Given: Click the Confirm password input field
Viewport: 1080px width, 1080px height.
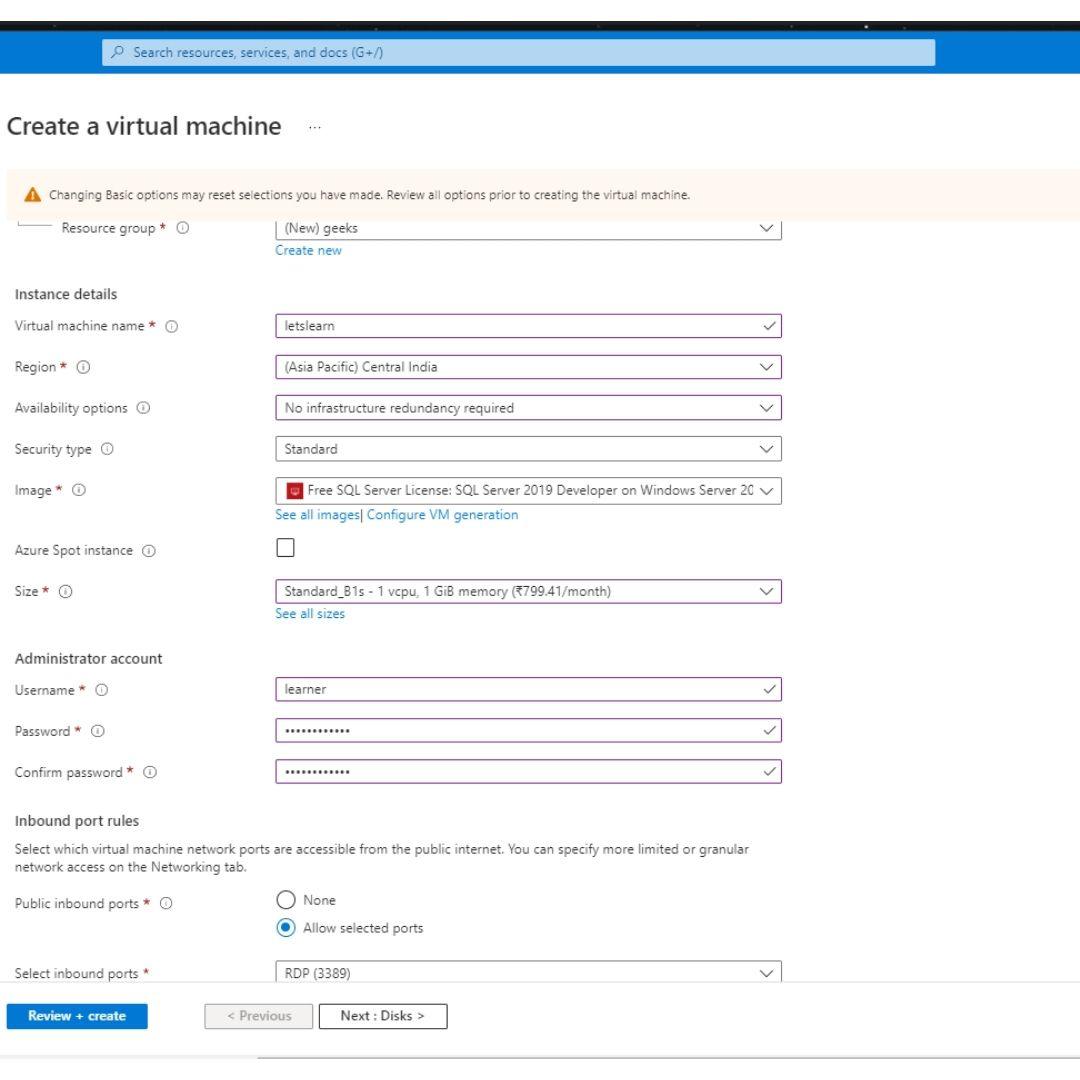Looking at the screenshot, I should (528, 771).
